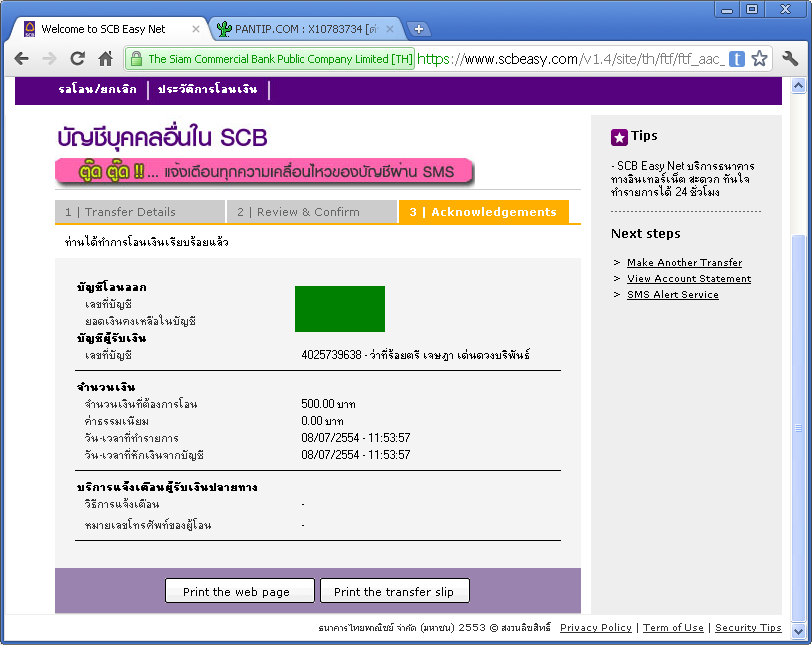Click the 'Print the transfer slip' button
The width and height of the screenshot is (812, 645).
point(395,591)
